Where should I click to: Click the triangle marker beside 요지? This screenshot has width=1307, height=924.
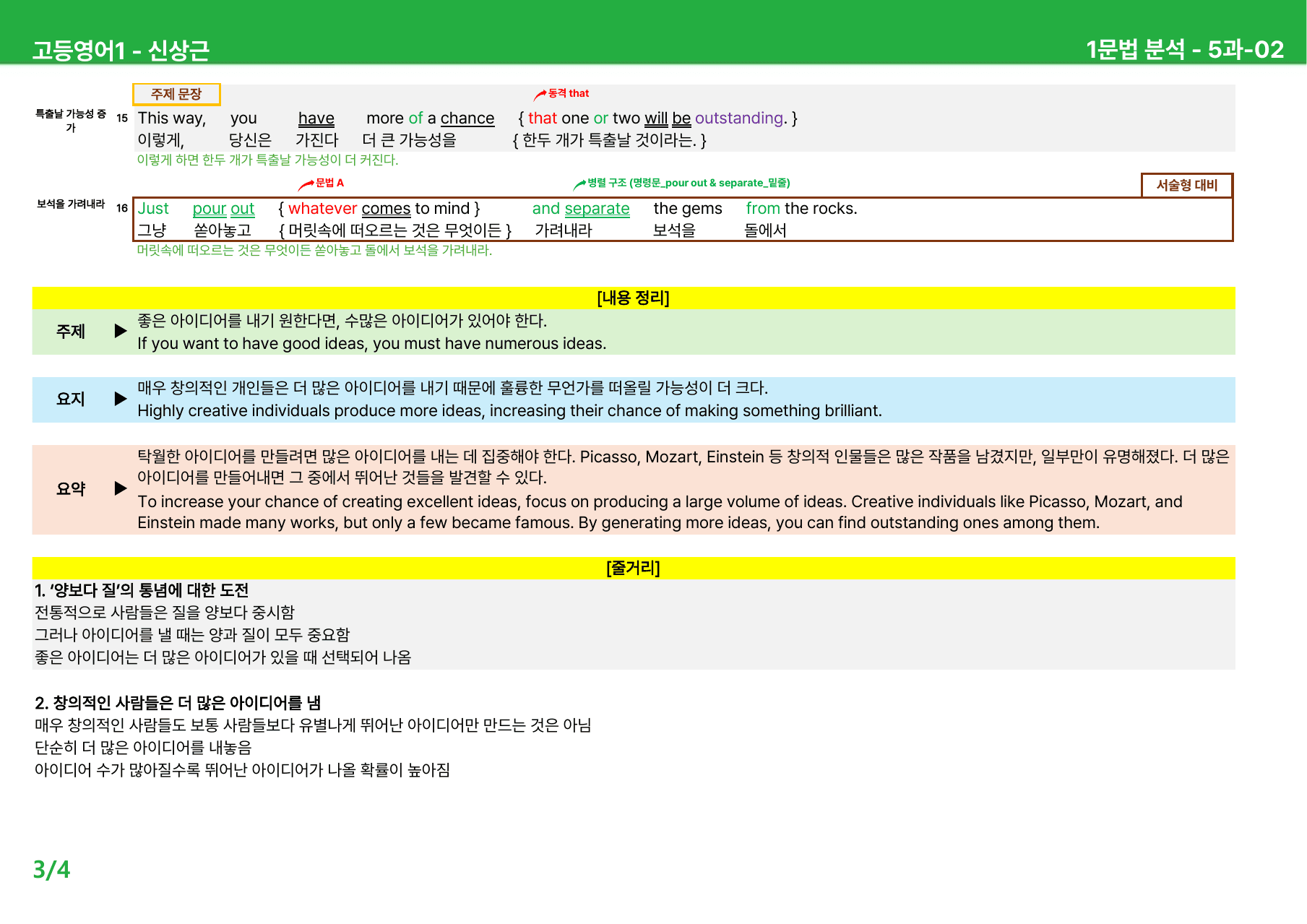pyautogui.click(x=121, y=398)
